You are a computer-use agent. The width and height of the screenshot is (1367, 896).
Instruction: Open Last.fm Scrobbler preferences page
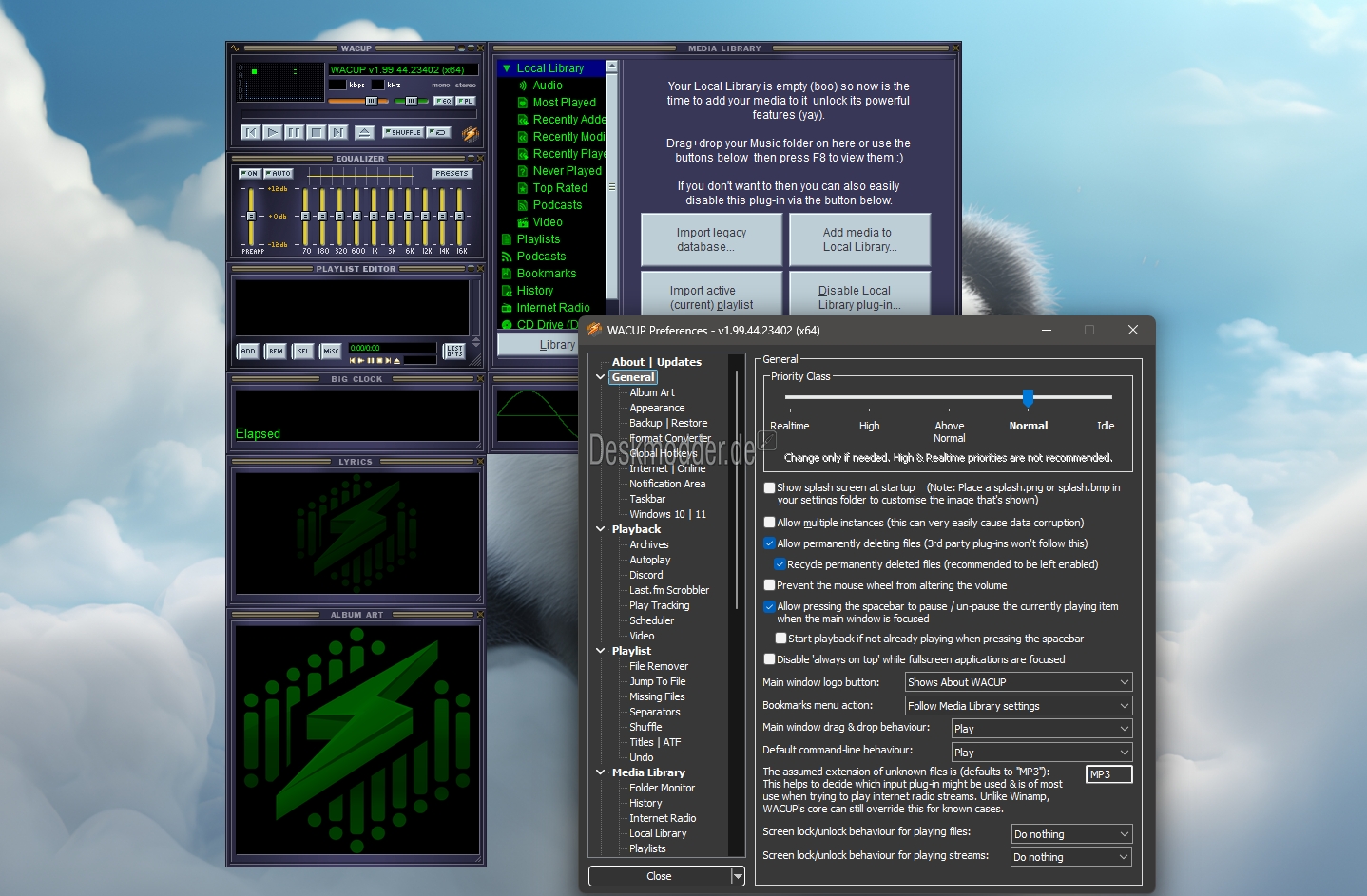pos(668,590)
